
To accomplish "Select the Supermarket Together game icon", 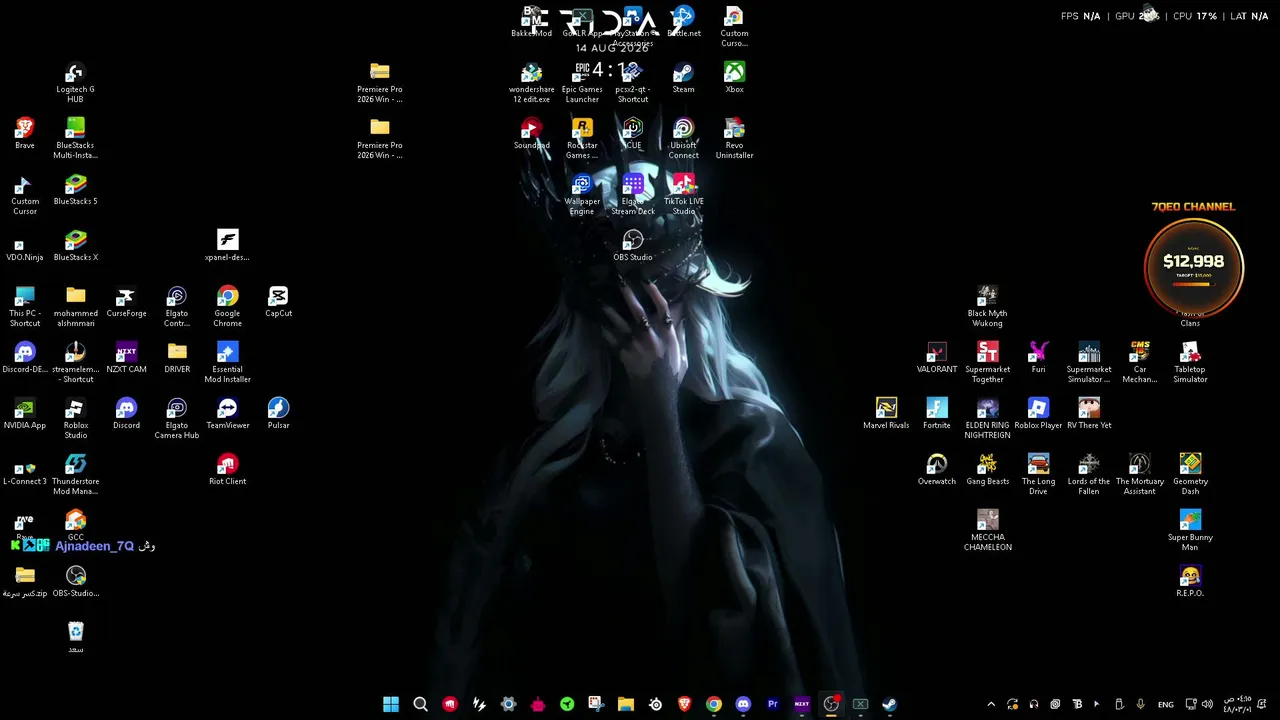I will 987,363.
